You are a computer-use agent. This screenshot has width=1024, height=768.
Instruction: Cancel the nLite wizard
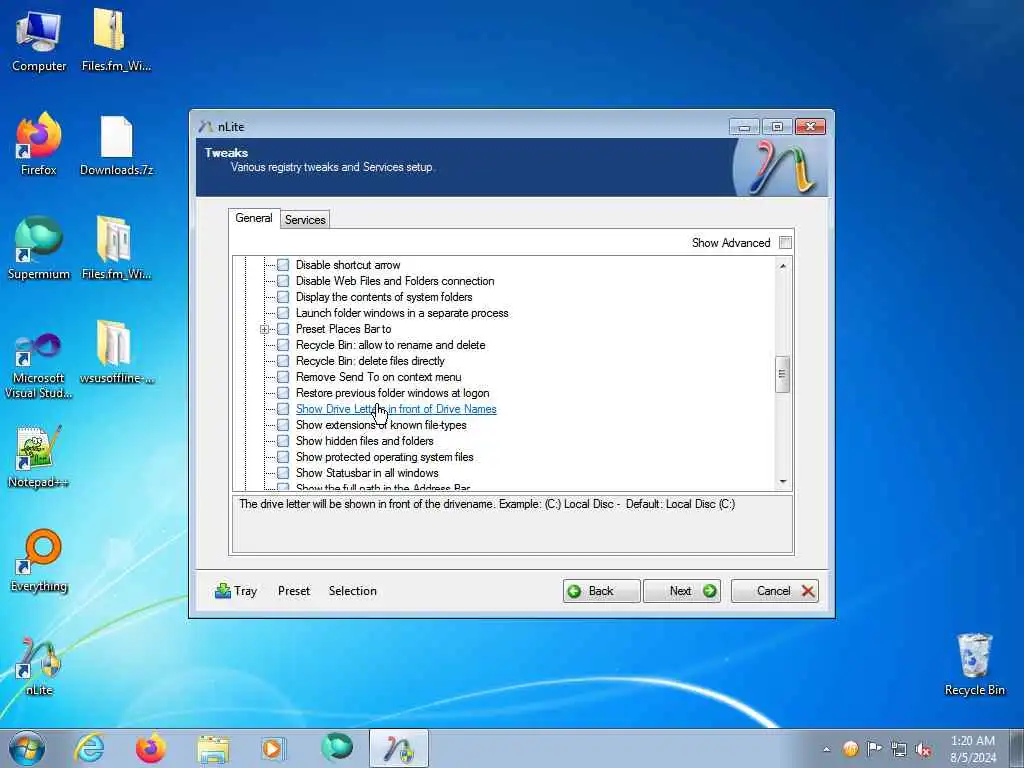tap(775, 590)
